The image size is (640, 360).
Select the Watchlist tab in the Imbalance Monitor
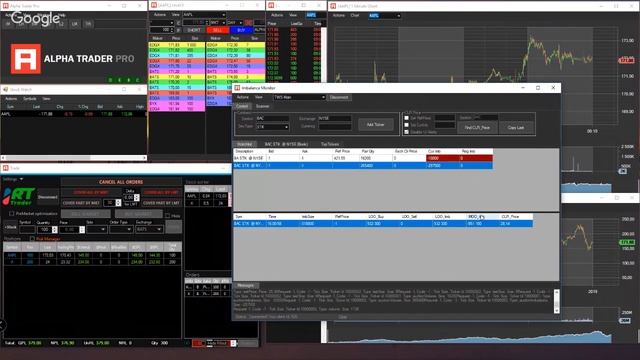pos(245,144)
